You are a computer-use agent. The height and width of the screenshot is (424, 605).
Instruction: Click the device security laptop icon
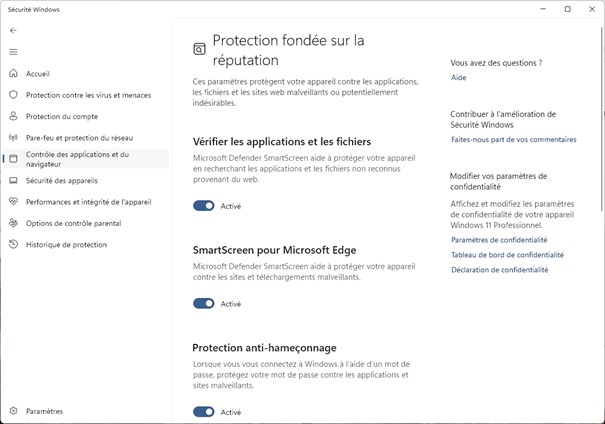(x=13, y=181)
